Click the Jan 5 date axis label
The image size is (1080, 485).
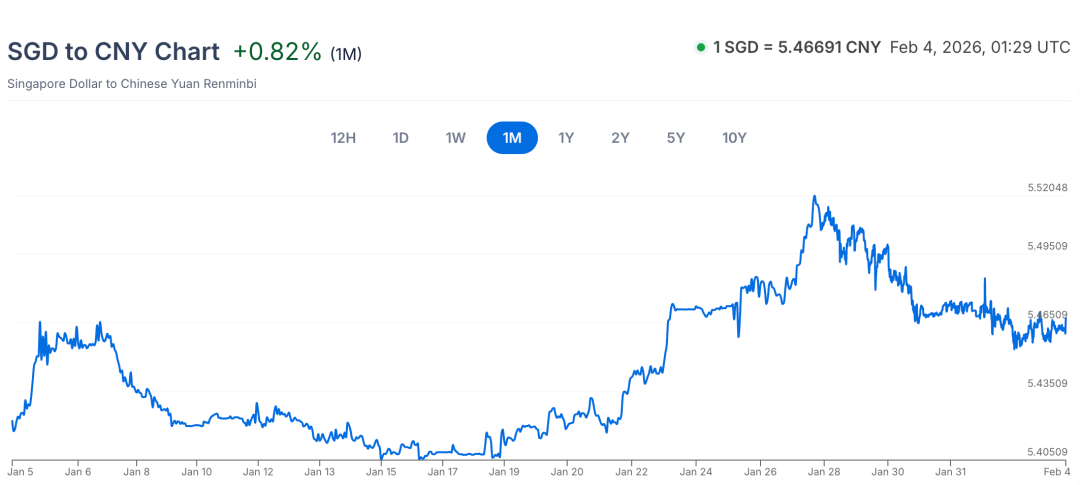pos(21,470)
